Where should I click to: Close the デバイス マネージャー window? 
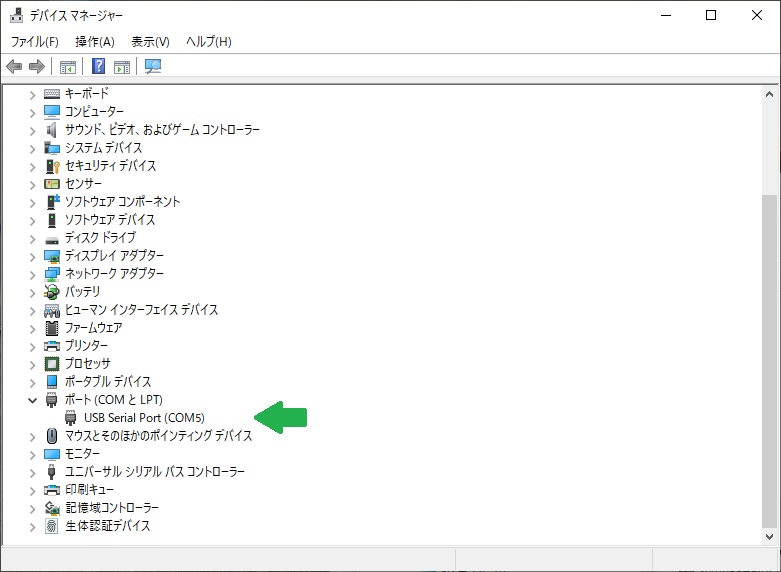pyautogui.click(x=757, y=15)
